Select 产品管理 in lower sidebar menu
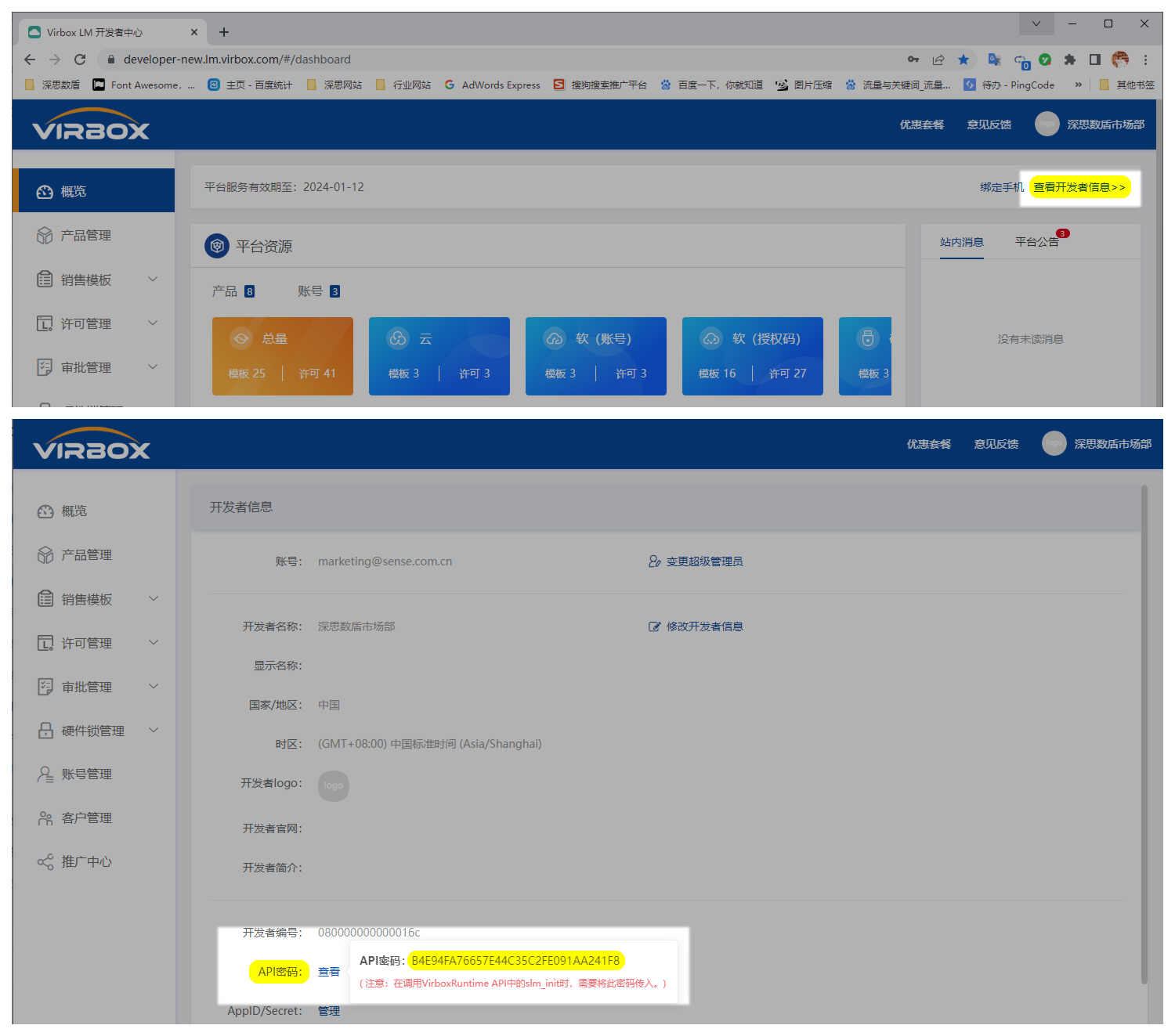This screenshot has height=1036, width=1175. point(94,555)
